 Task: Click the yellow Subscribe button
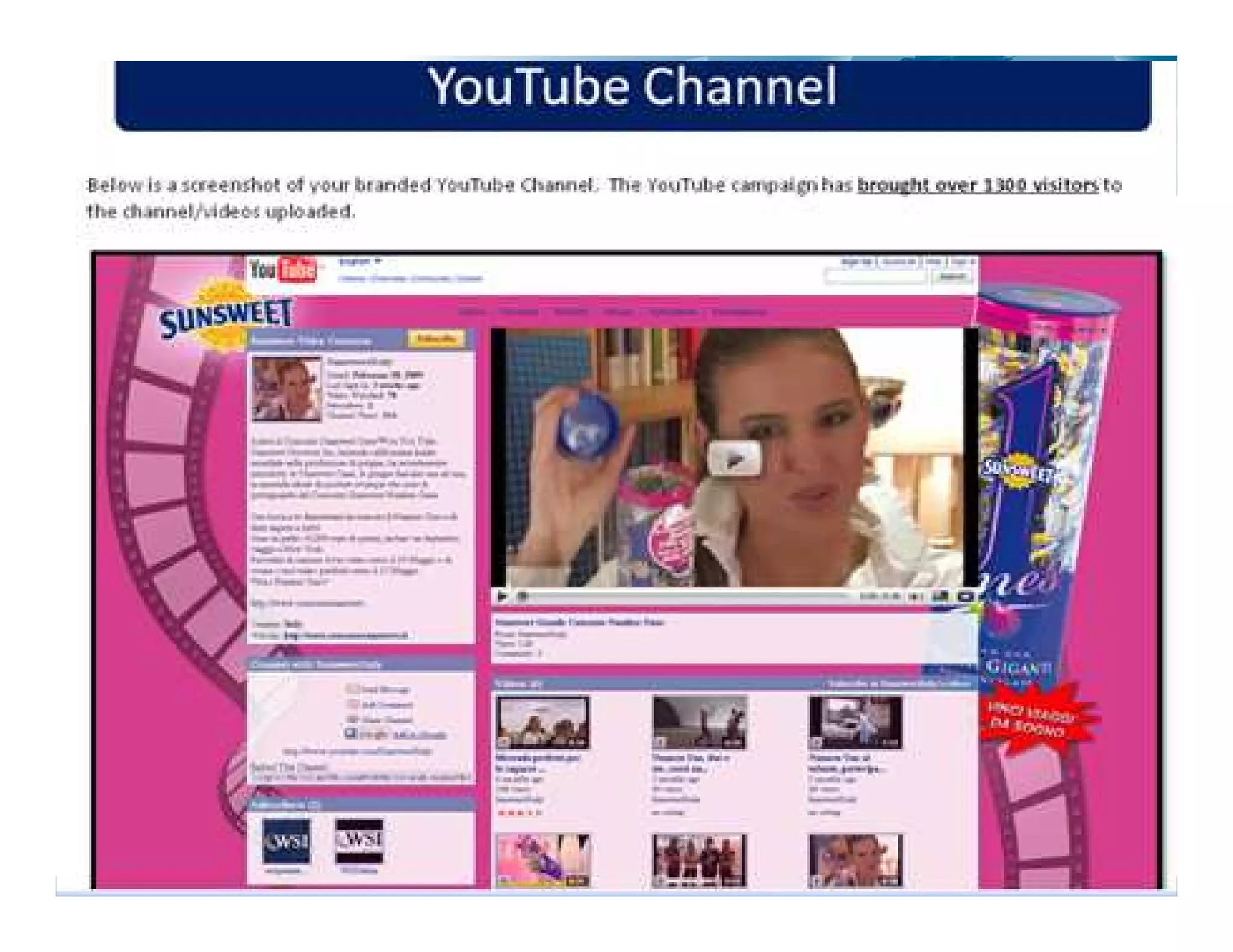(x=436, y=339)
